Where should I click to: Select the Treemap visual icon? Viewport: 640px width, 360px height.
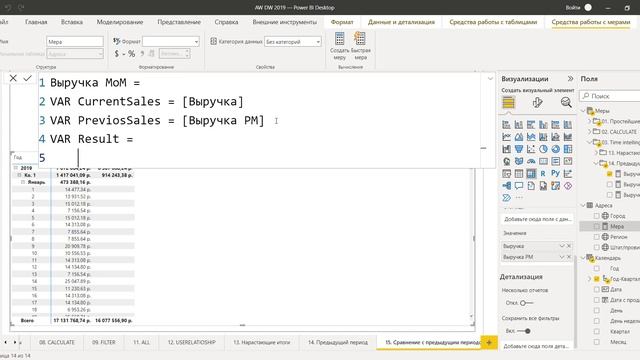point(567,149)
